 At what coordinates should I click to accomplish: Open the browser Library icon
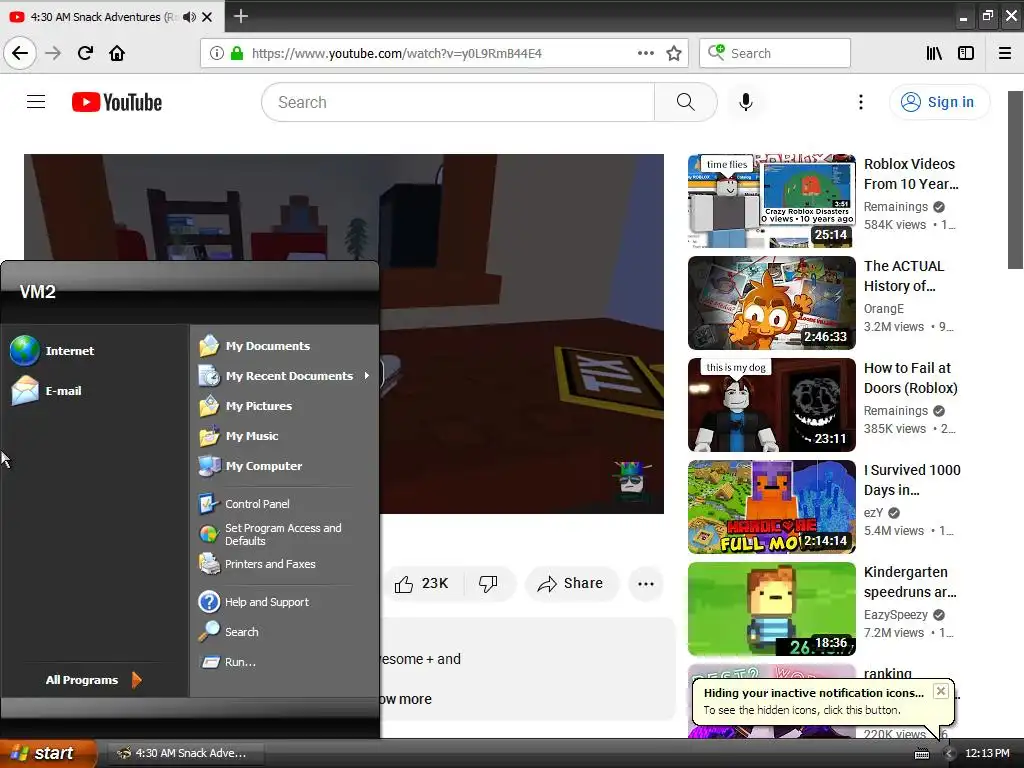tap(934, 54)
